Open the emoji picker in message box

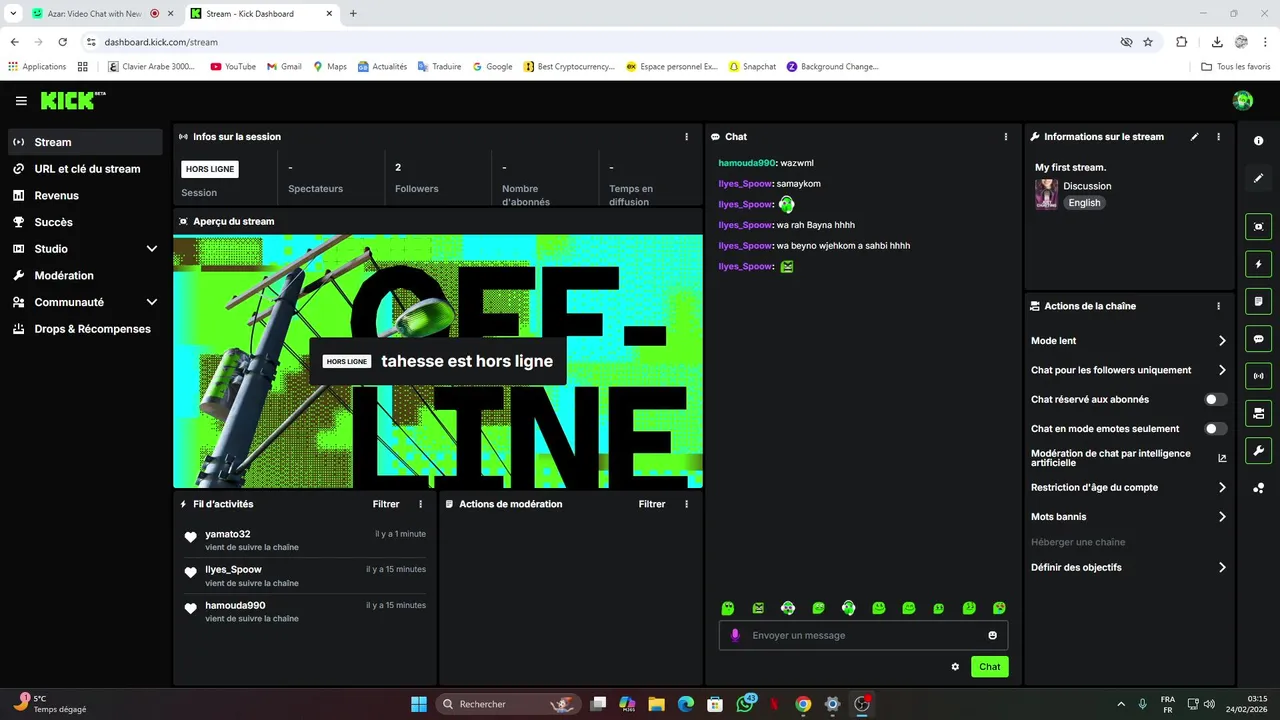pyautogui.click(x=993, y=635)
